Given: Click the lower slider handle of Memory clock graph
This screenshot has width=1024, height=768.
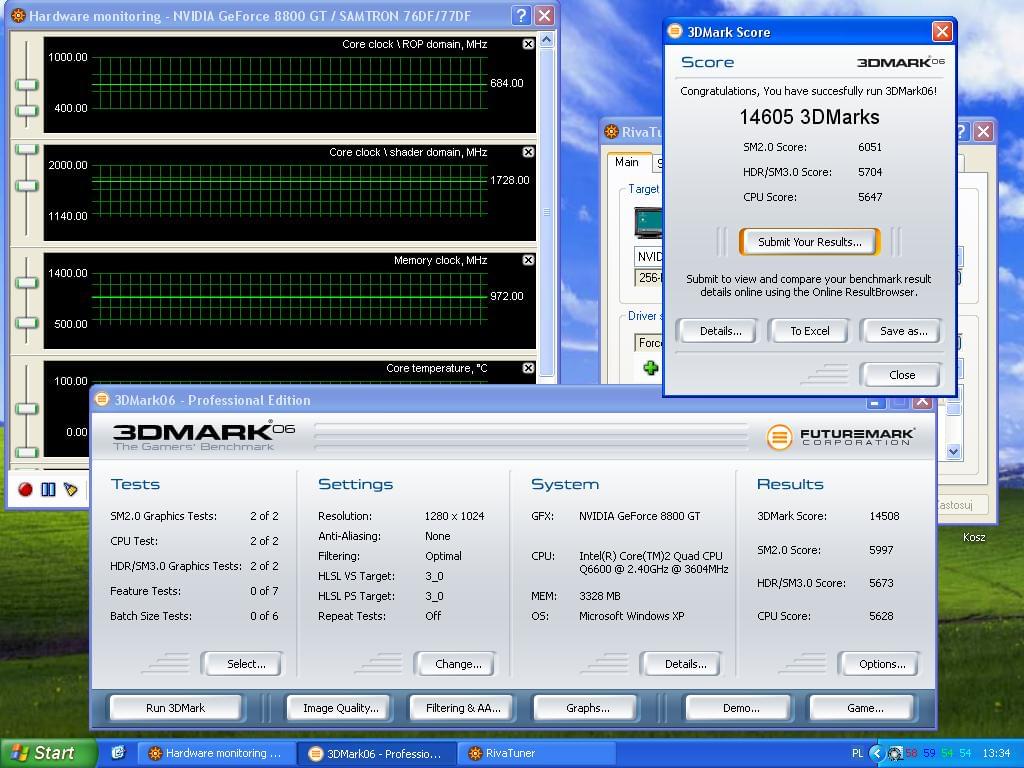Looking at the screenshot, I should (x=27, y=323).
